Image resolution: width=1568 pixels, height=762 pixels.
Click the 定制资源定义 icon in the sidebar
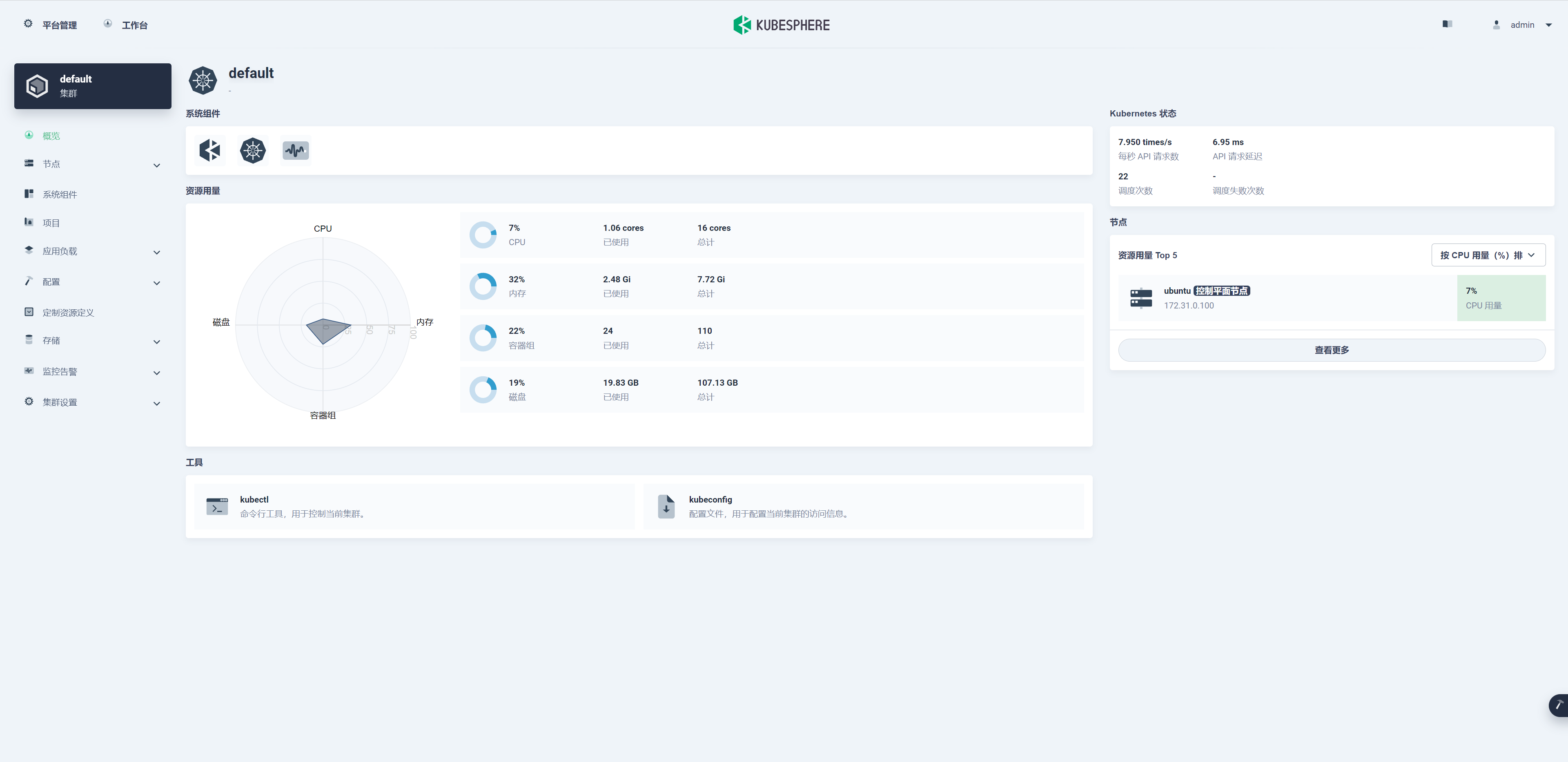29,311
